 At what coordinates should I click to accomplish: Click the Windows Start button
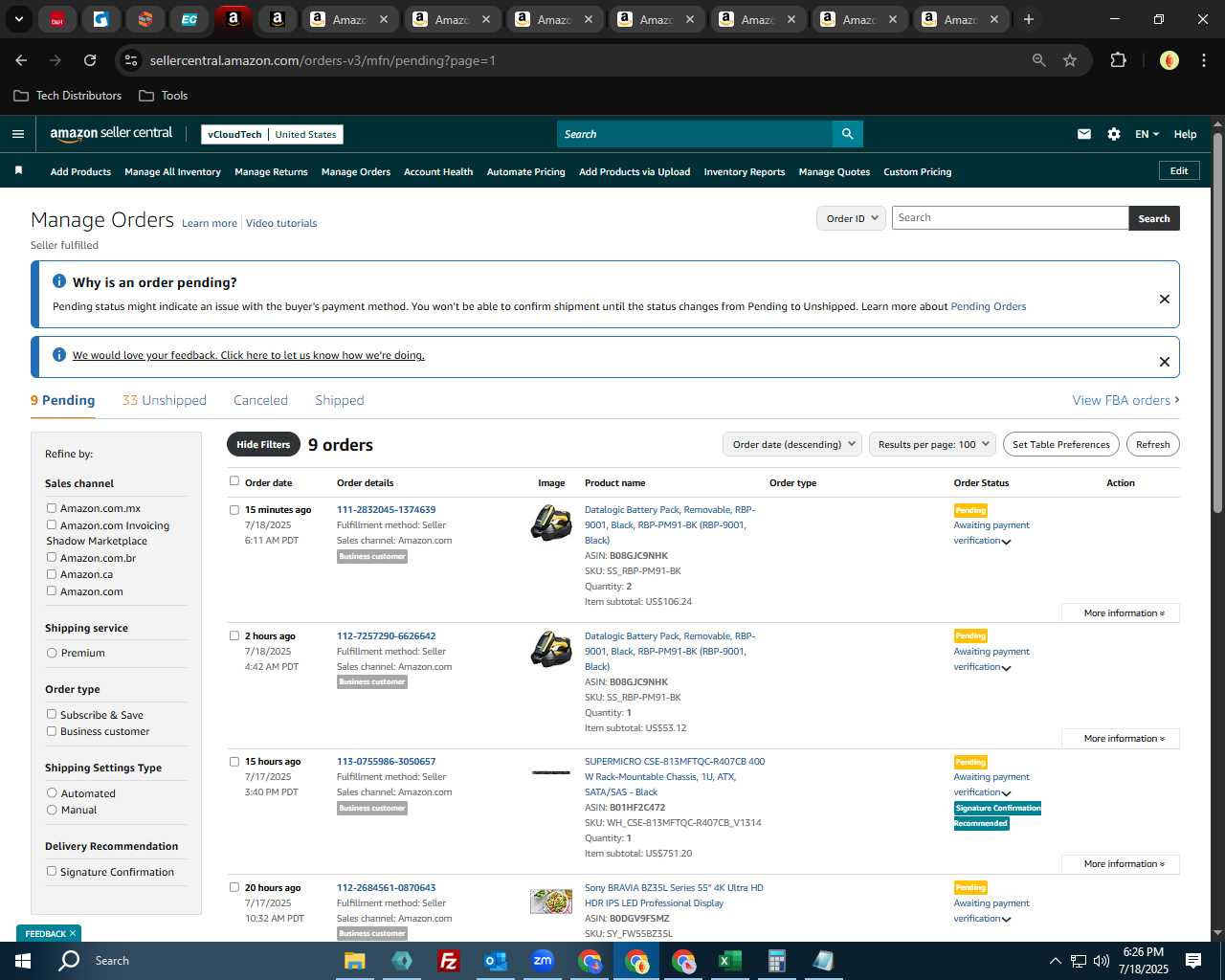point(23,961)
